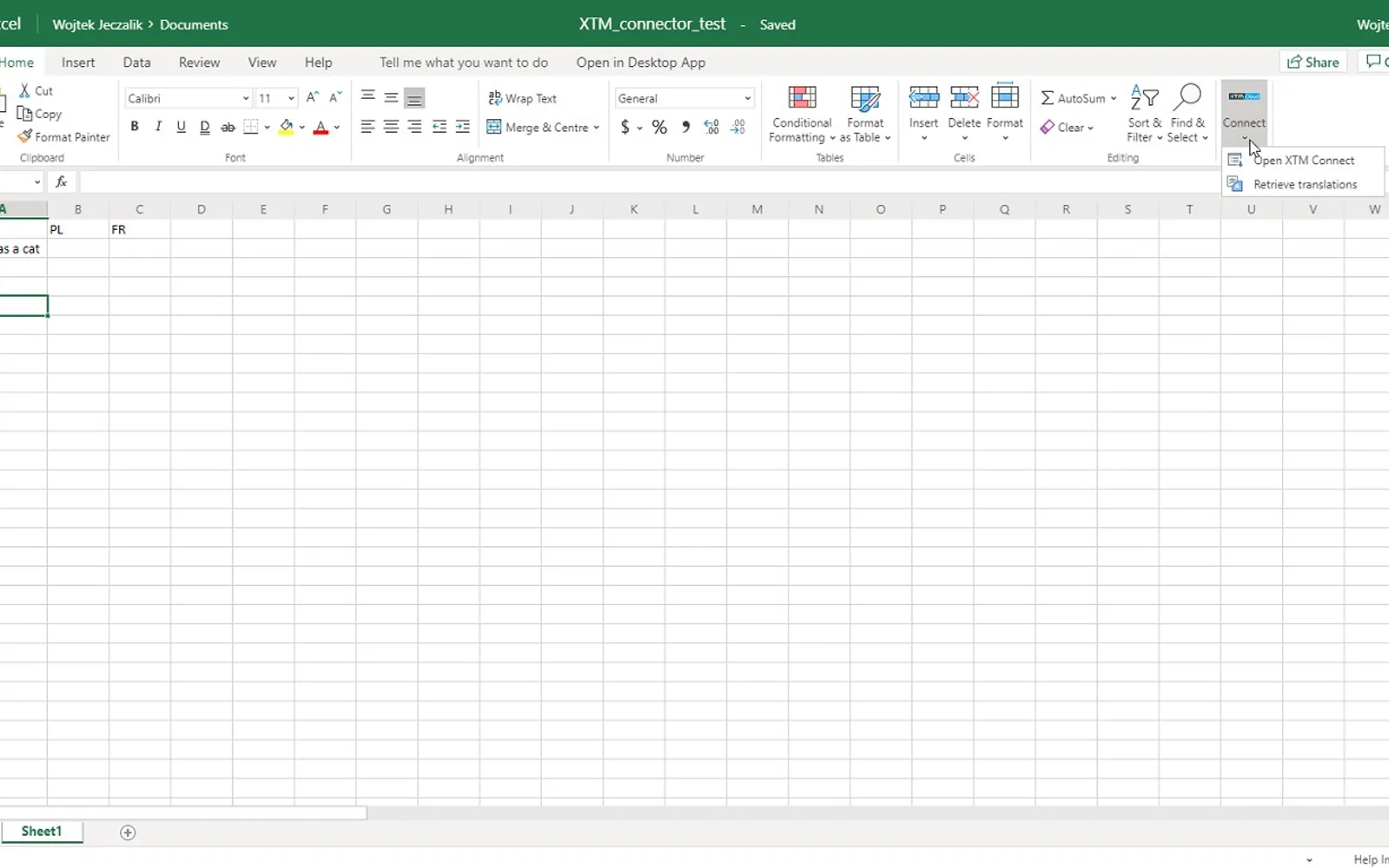Switch to the Insert ribbon tab

[78, 62]
